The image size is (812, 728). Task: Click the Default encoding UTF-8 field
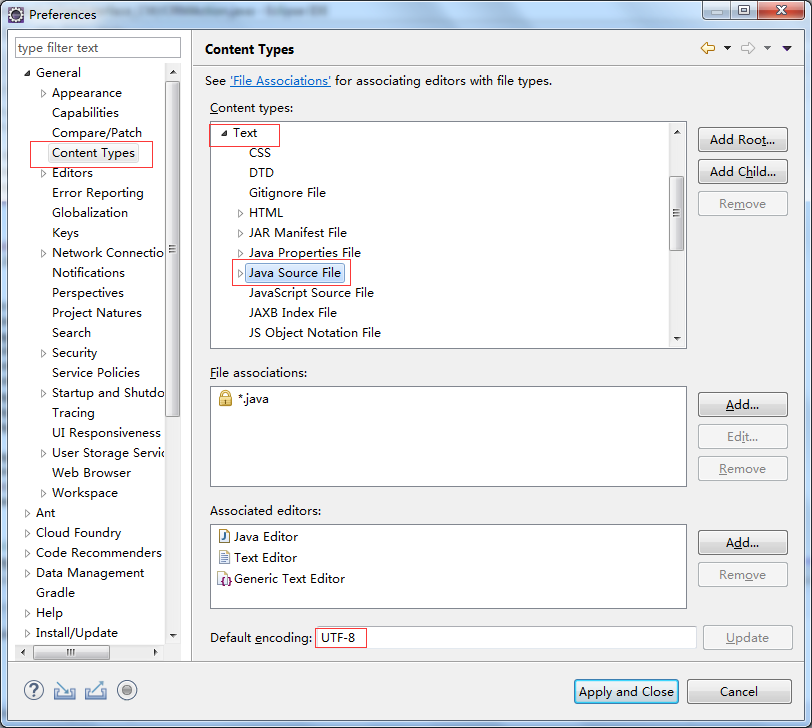click(505, 637)
